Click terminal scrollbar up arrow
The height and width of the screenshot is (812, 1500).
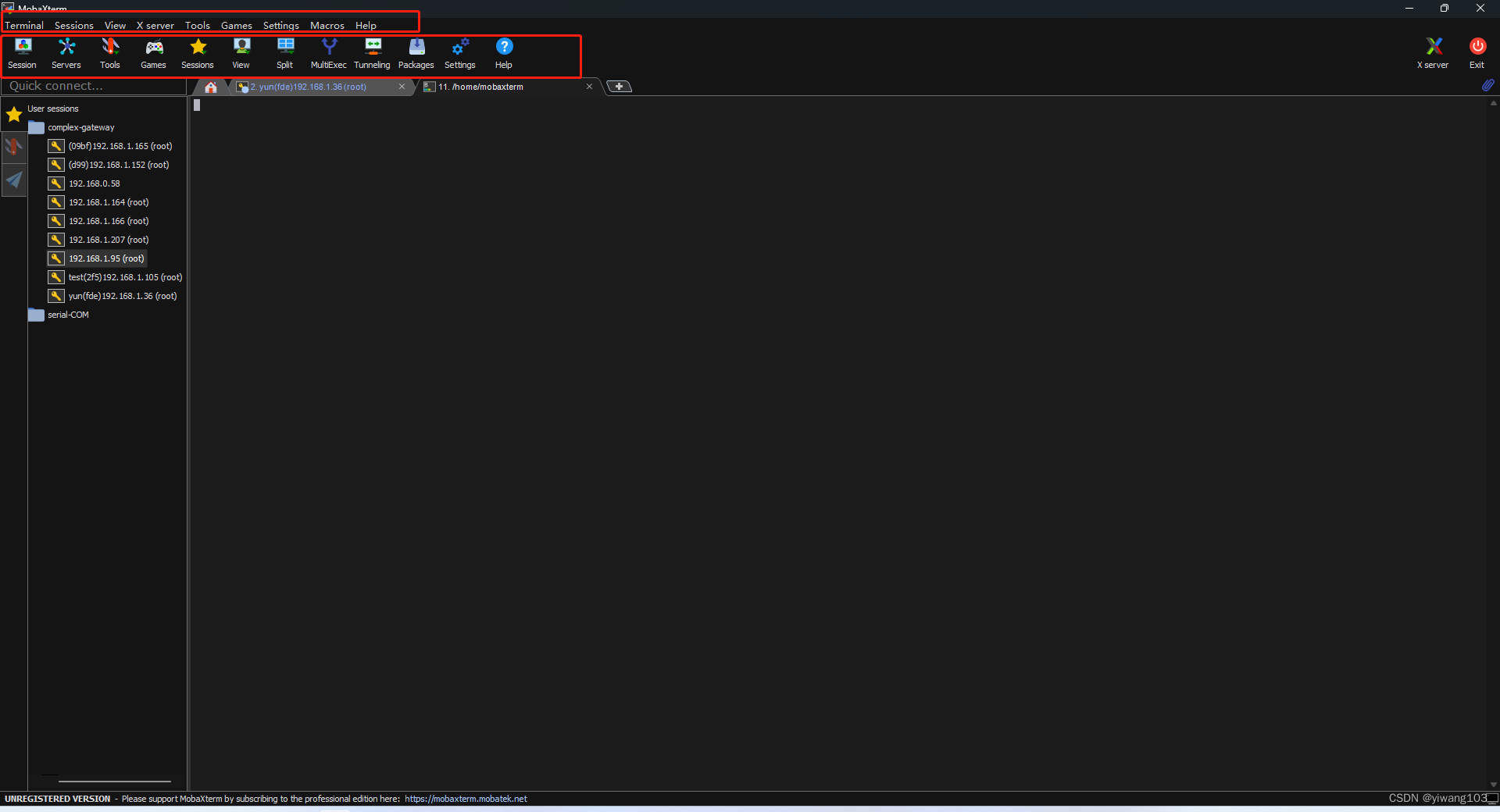pyautogui.click(x=1493, y=102)
